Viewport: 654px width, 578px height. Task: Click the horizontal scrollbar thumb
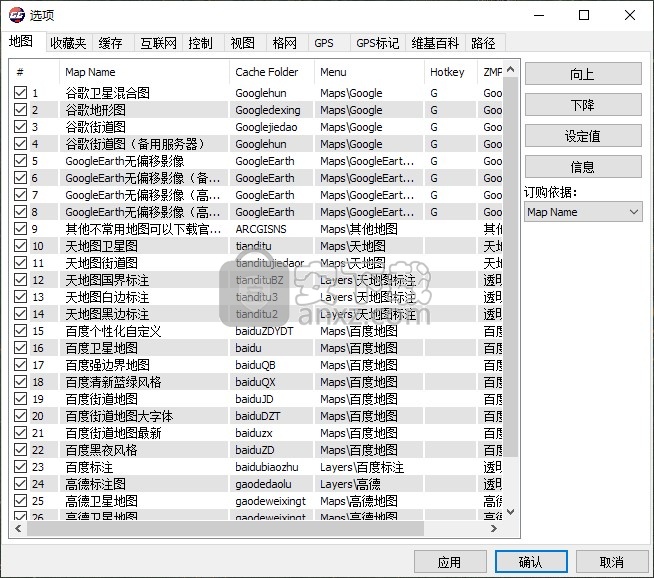225,528
